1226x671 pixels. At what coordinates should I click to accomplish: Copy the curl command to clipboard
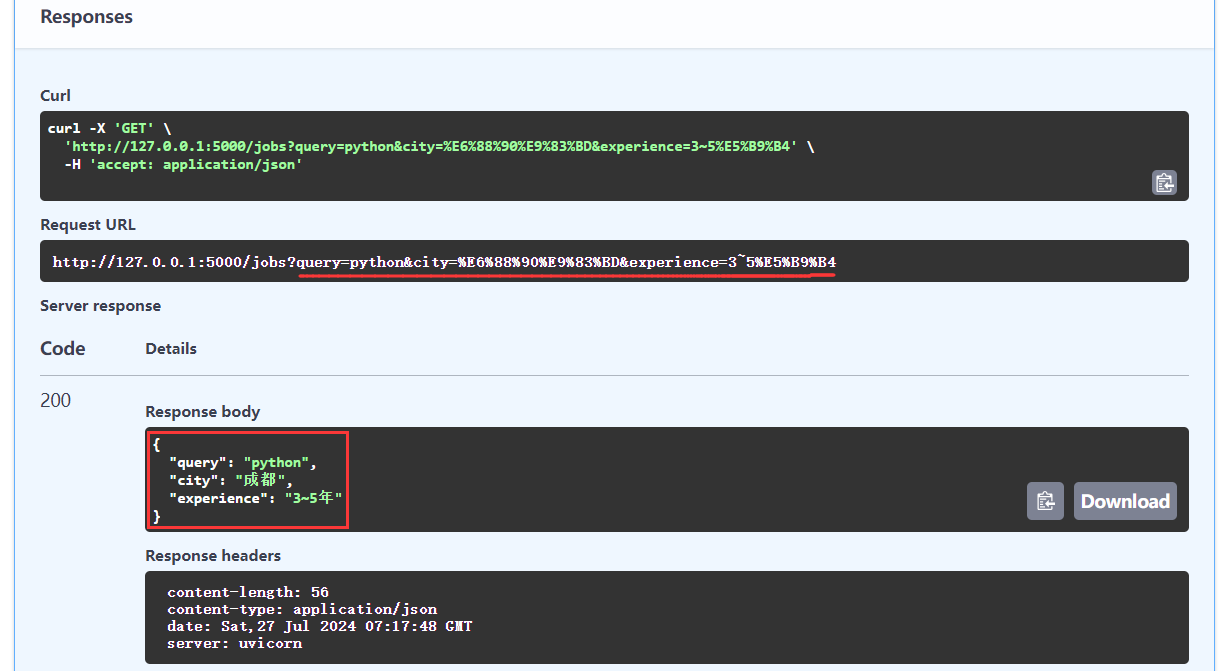tap(1164, 183)
